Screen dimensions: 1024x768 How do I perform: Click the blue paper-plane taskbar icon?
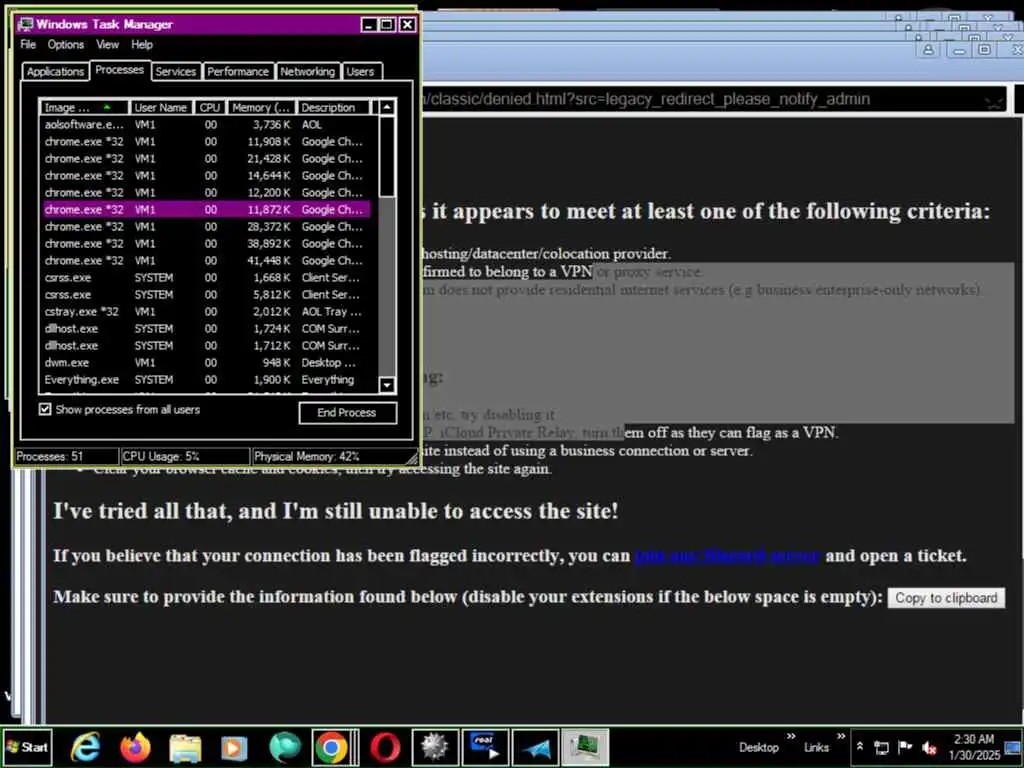point(536,747)
